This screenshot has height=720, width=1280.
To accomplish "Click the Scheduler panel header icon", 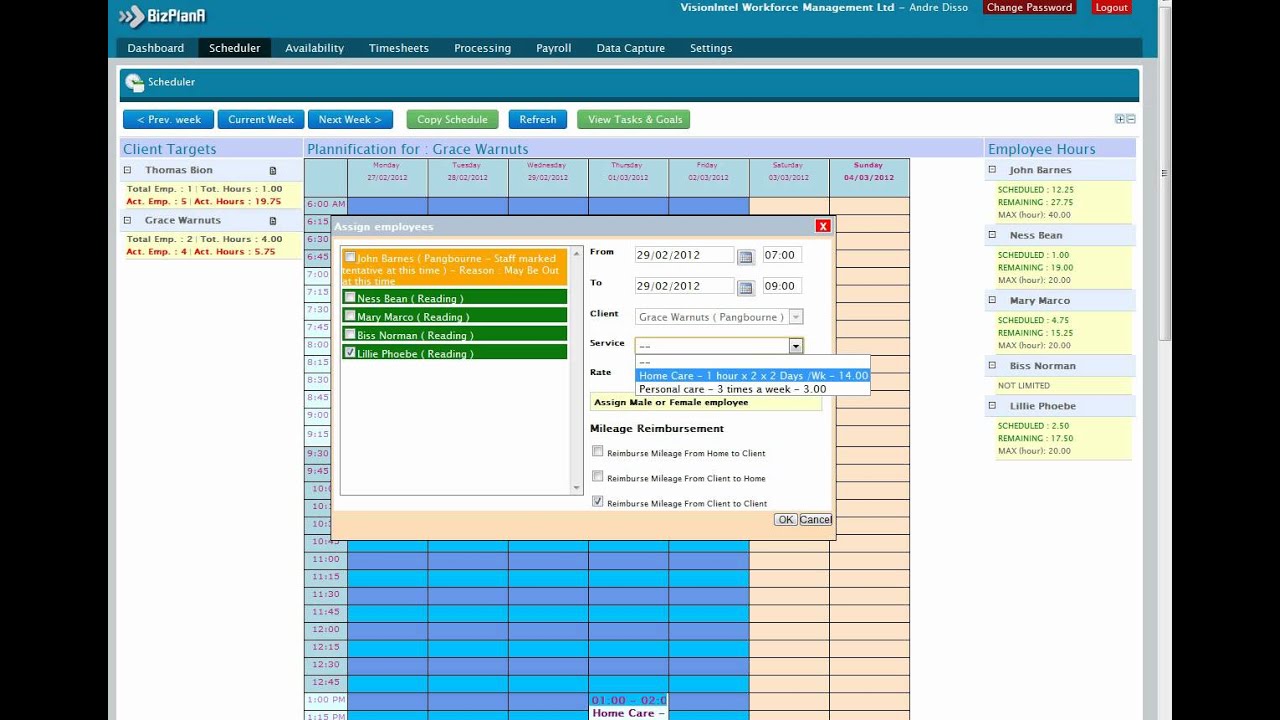I will coord(134,83).
